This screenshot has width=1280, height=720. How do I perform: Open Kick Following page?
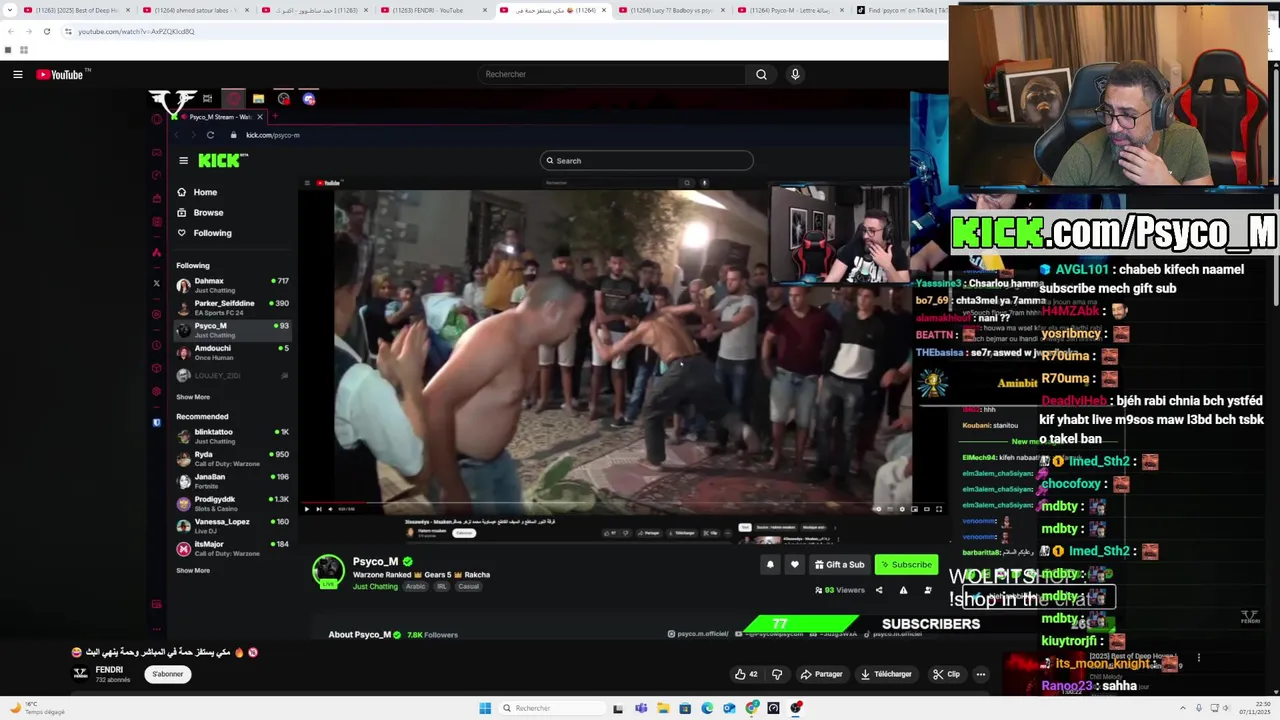tap(204, 233)
